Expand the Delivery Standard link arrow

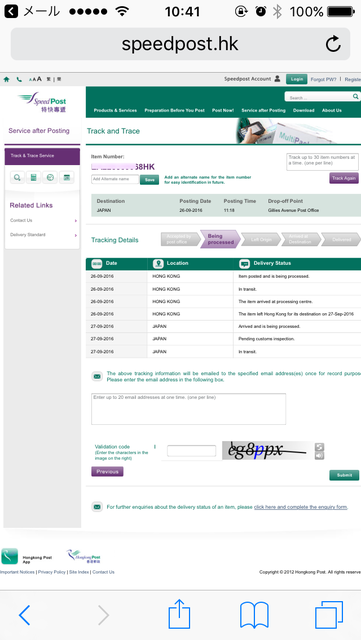76,236
